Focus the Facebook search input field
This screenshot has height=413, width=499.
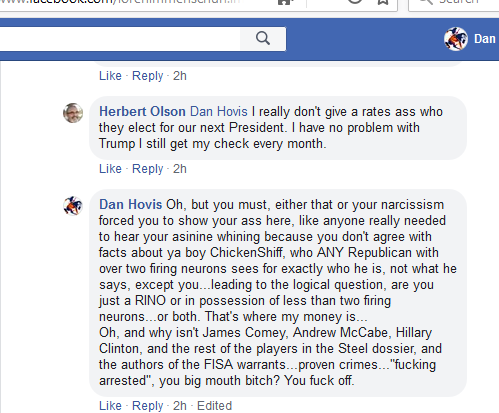coord(120,39)
